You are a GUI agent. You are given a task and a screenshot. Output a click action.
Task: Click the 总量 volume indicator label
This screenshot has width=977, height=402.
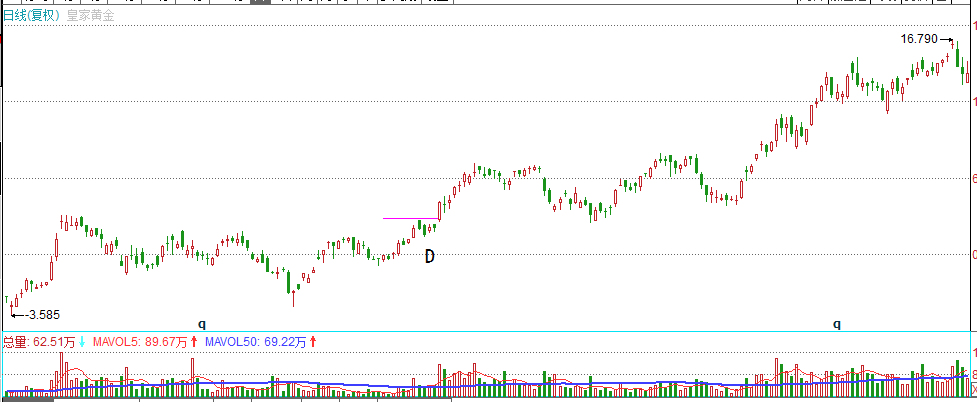click(14, 342)
